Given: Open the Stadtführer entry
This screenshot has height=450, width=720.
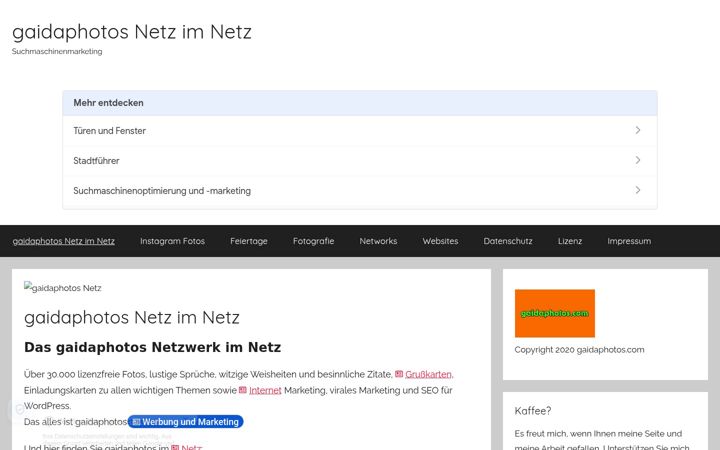Looking at the screenshot, I should pyautogui.click(x=360, y=161).
